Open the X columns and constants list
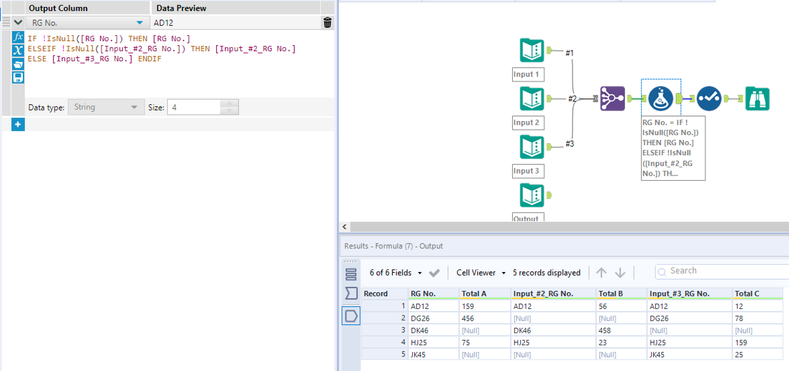The width and height of the screenshot is (789, 371). tap(18, 50)
